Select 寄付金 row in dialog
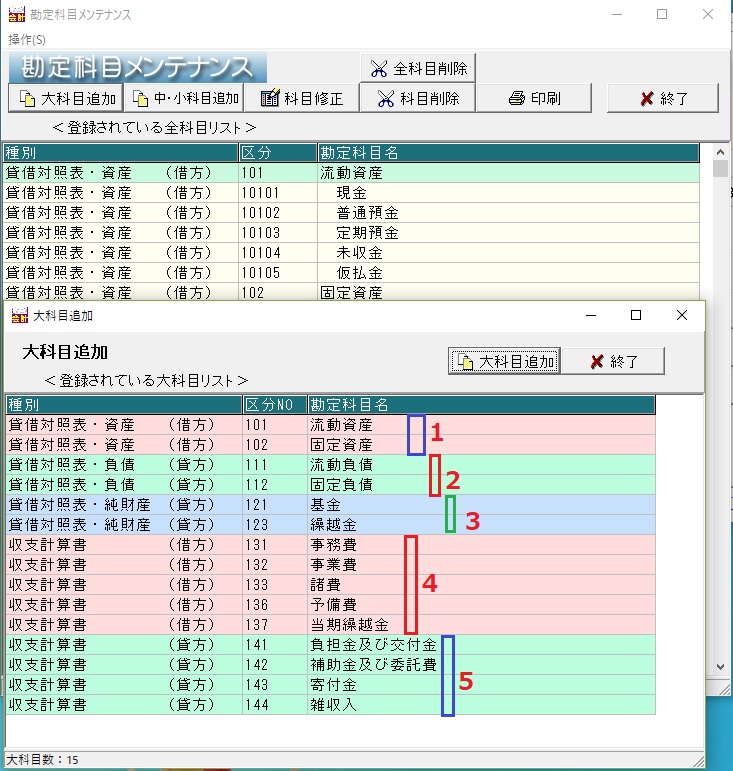The height and width of the screenshot is (771, 733). (330, 685)
